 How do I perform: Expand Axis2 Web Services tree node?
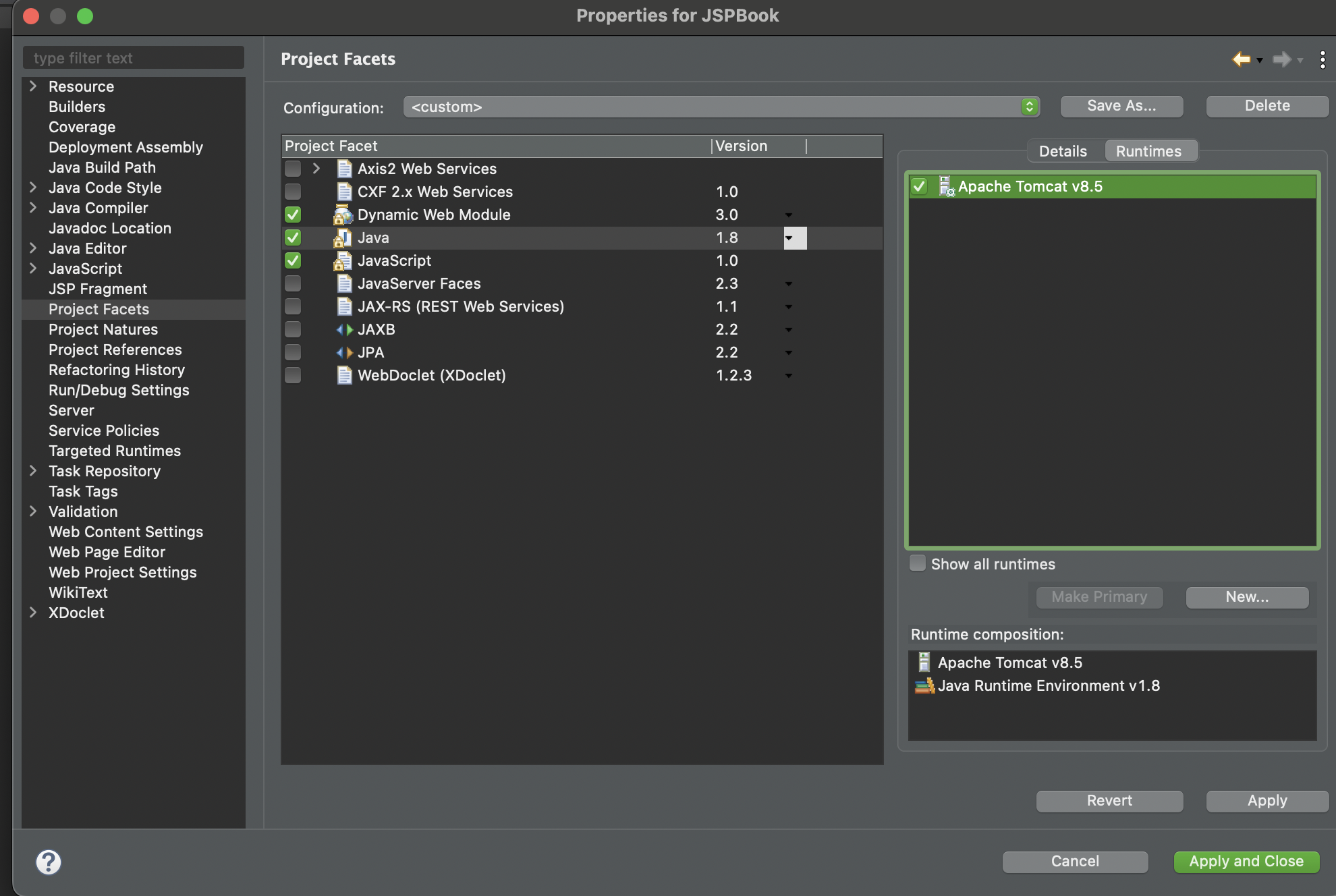click(x=316, y=169)
